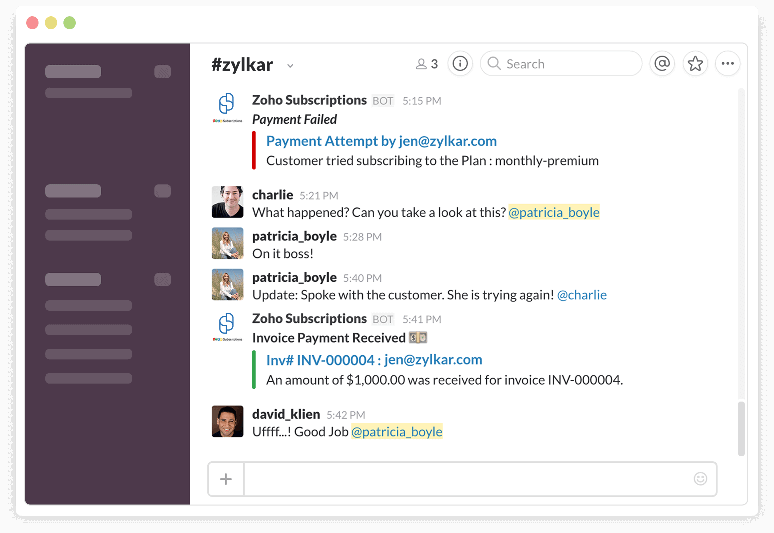The height and width of the screenshot is (533, 774).
Task: Click @patricia_boyle mention in david_klien's message
Action: click(x=397, y=432)
